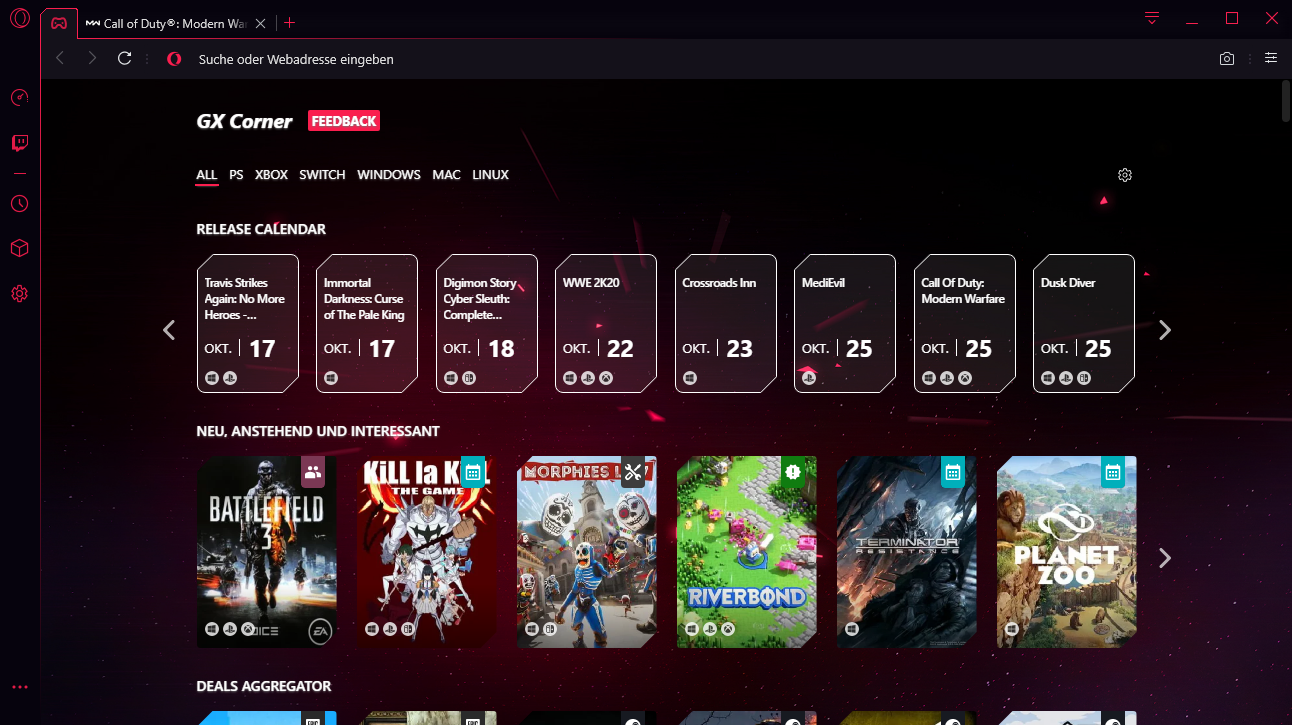Viewport: 1292px width, 725px height.
Task: Click the calendar badge on Planet Zoo
Action: coord(1113,472)
